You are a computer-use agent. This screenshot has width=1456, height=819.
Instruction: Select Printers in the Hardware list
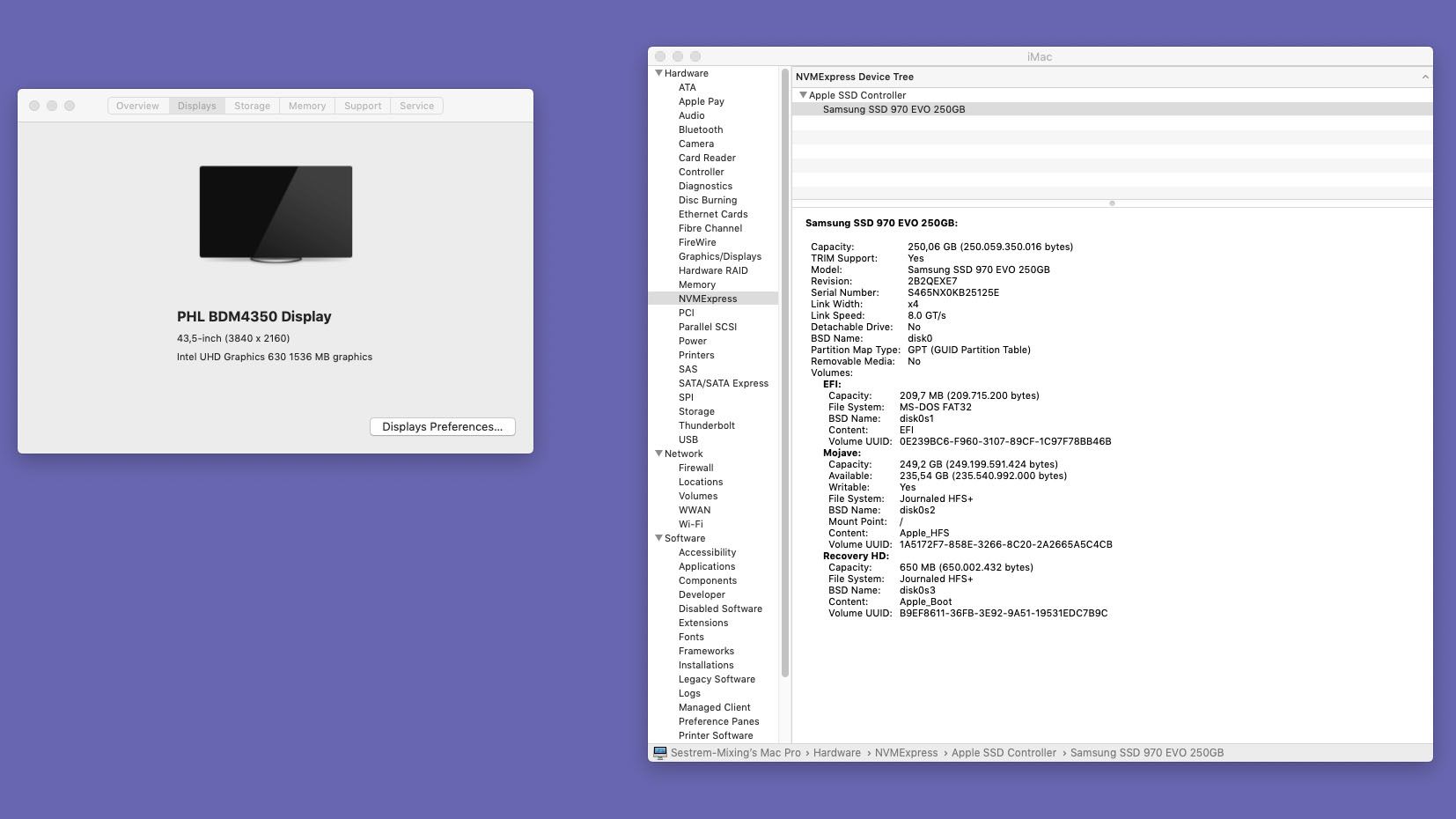pos(696,355)
